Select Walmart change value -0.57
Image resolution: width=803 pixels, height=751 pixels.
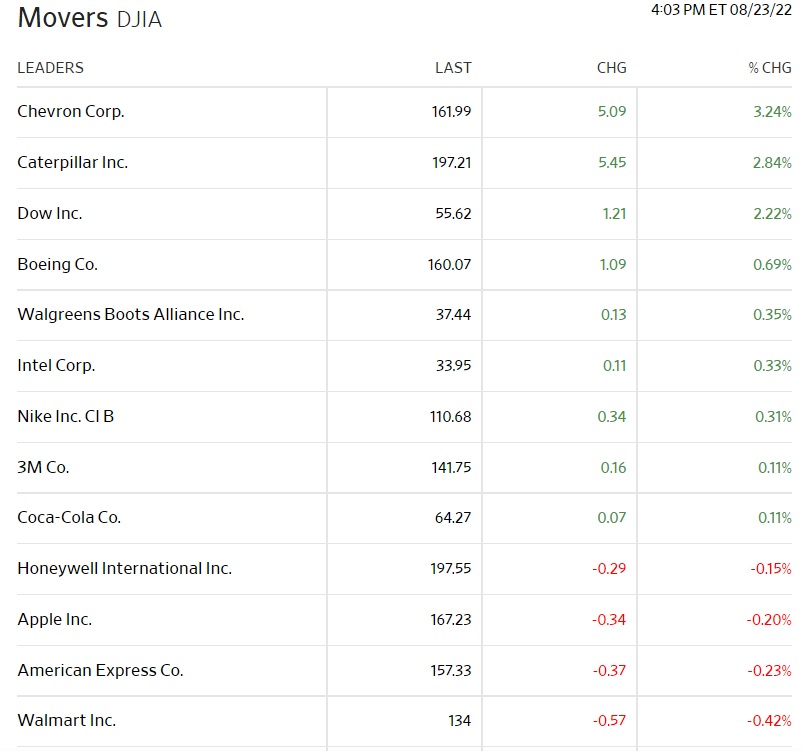[609, 720]
